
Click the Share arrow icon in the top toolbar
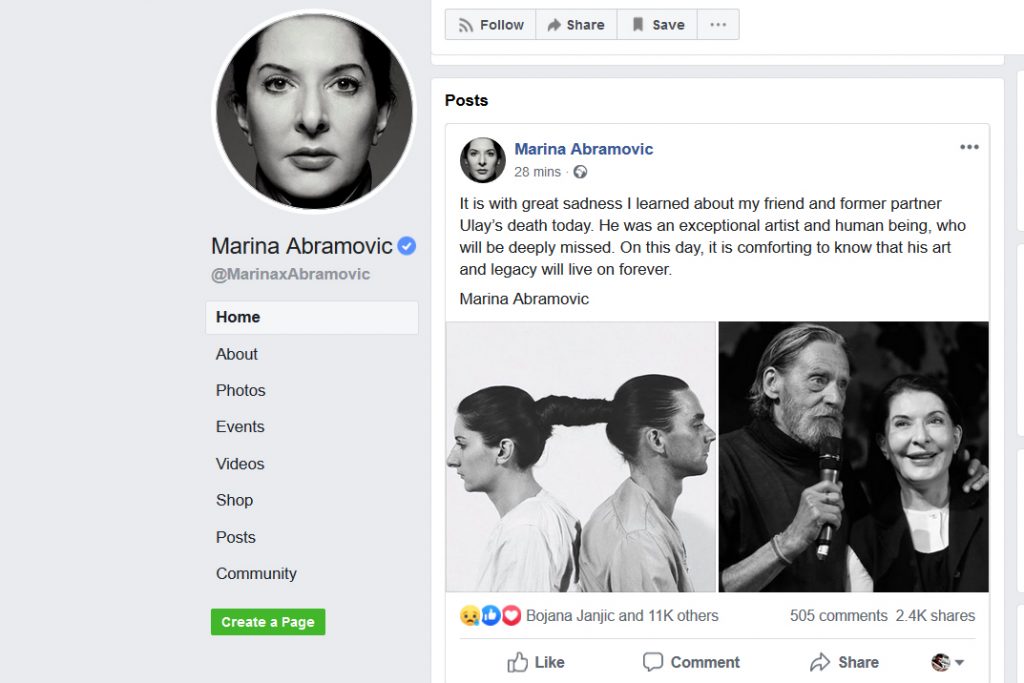pyautogui.click(x=552, y=24)
